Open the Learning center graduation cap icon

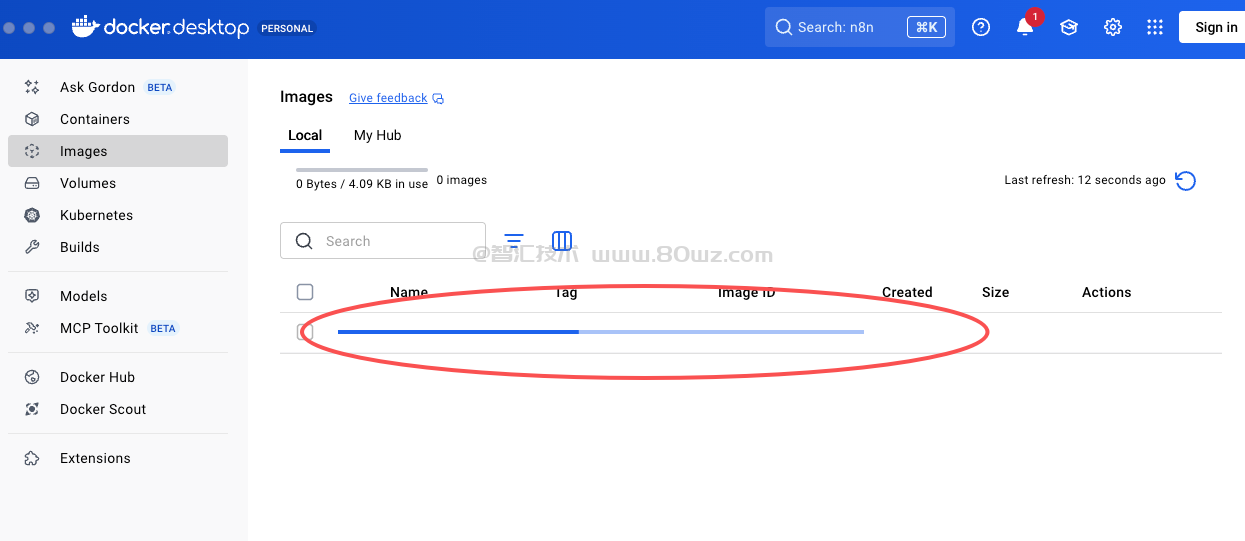click(x=1069, y=27)
